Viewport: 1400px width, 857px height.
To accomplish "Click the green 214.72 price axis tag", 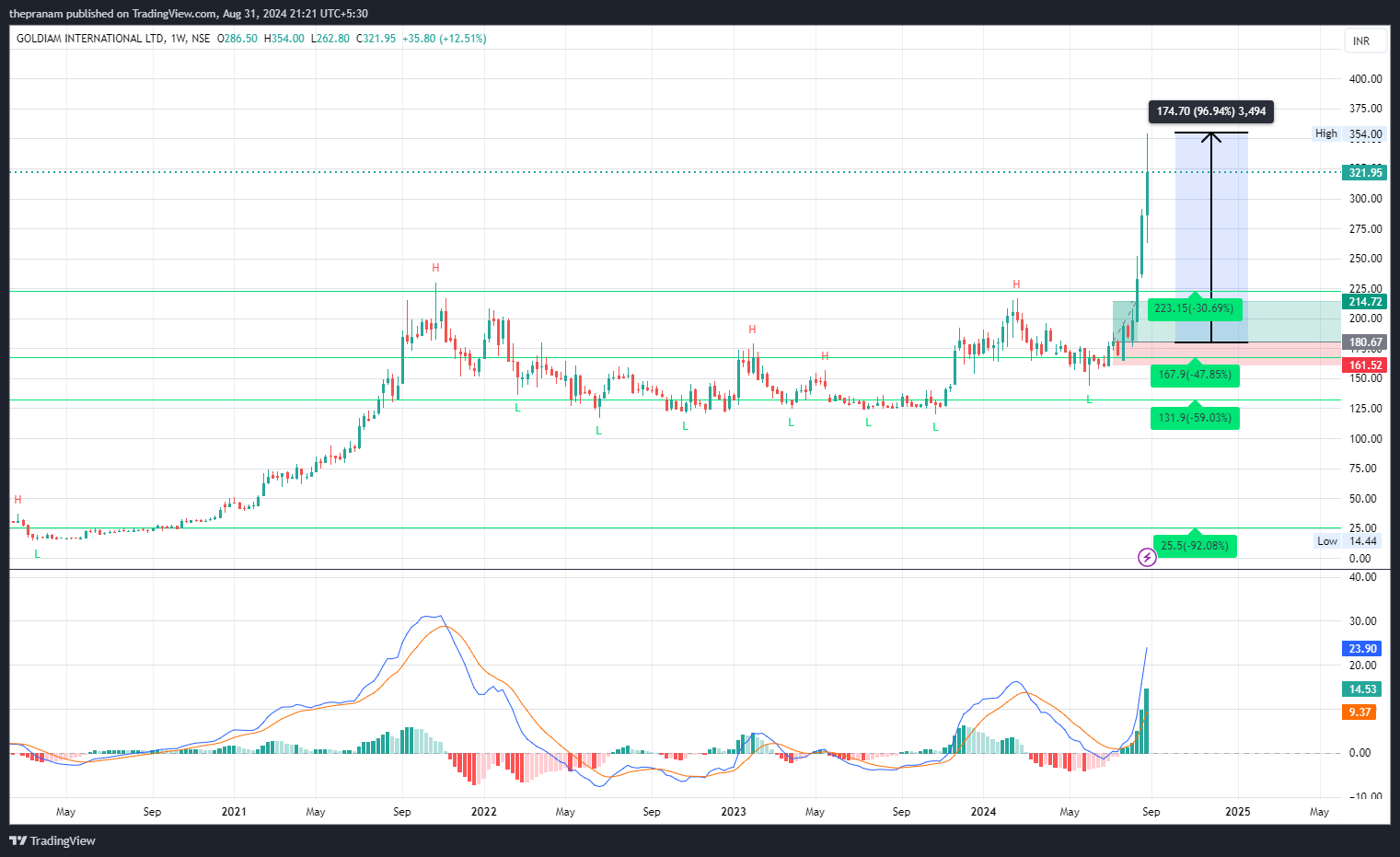I will 1365,302.
